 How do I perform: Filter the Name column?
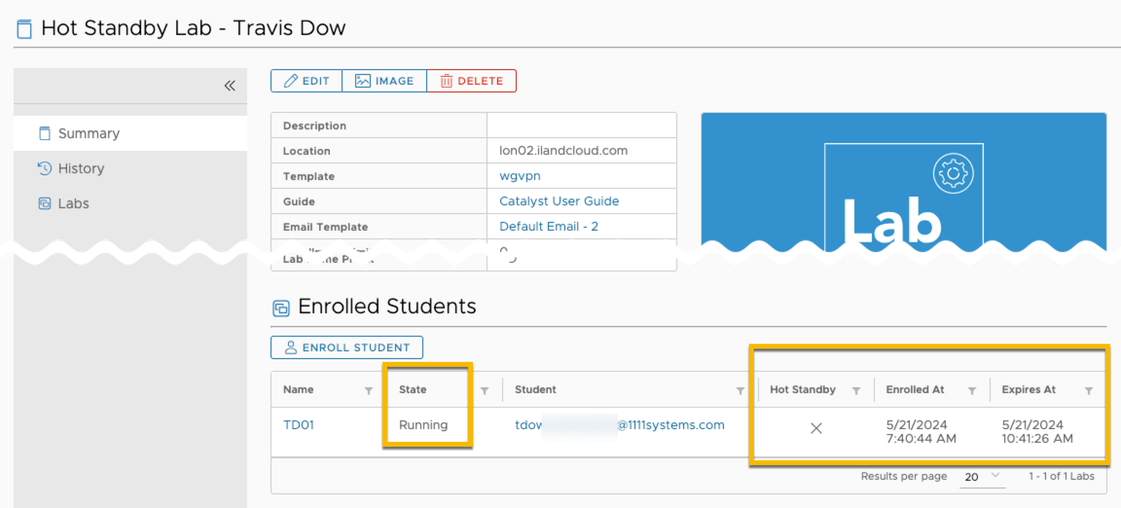(x=369, y=391)
